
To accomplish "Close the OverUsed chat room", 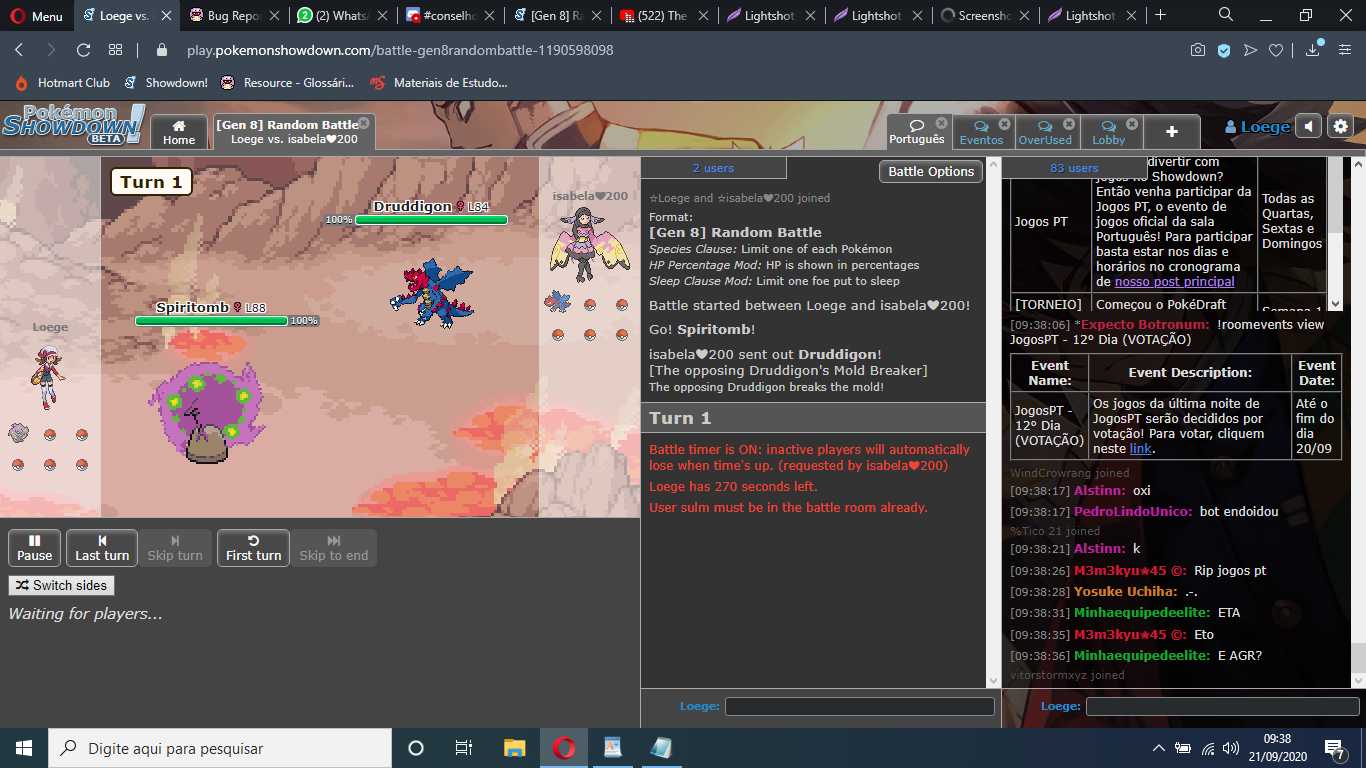I will pos(1069,124).
